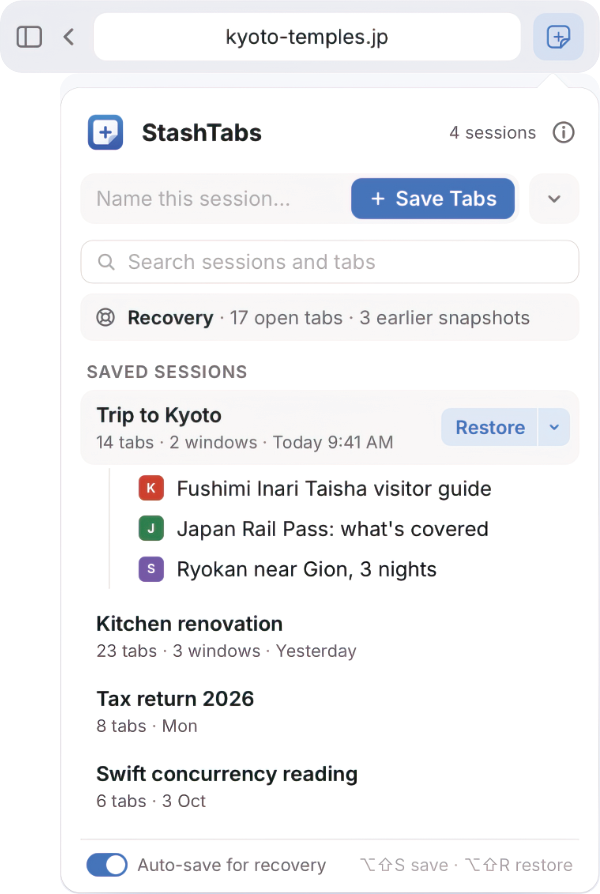This screenshot has width=600, height=894.
Task: Click the Recovery lifebuoy icon
Action: 106,317
